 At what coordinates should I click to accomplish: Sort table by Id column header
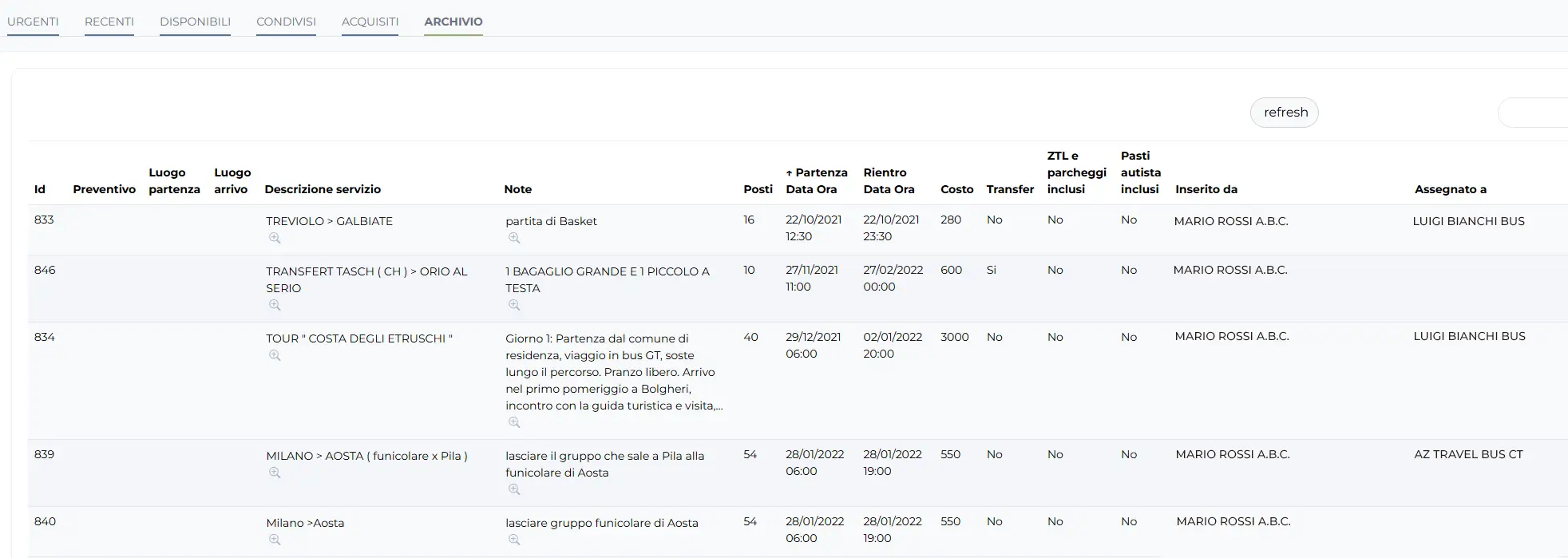[x=40, y=189]
